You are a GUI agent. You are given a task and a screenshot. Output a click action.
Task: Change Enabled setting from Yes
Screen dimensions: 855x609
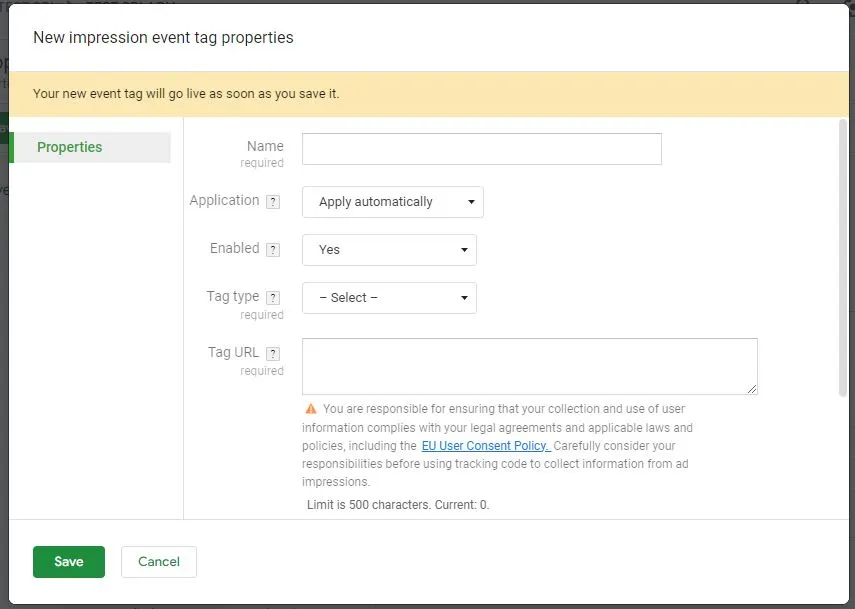(389, 249)
